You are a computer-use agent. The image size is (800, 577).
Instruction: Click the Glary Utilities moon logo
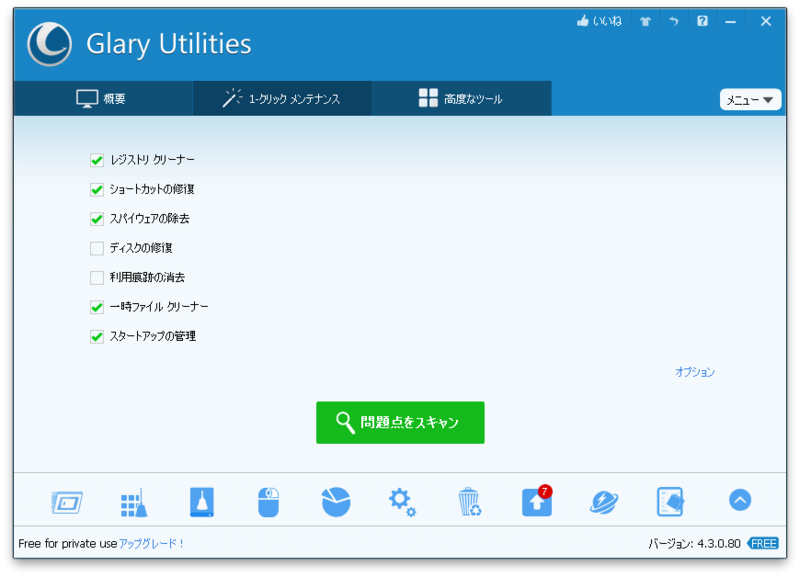(x=49, y=44)
